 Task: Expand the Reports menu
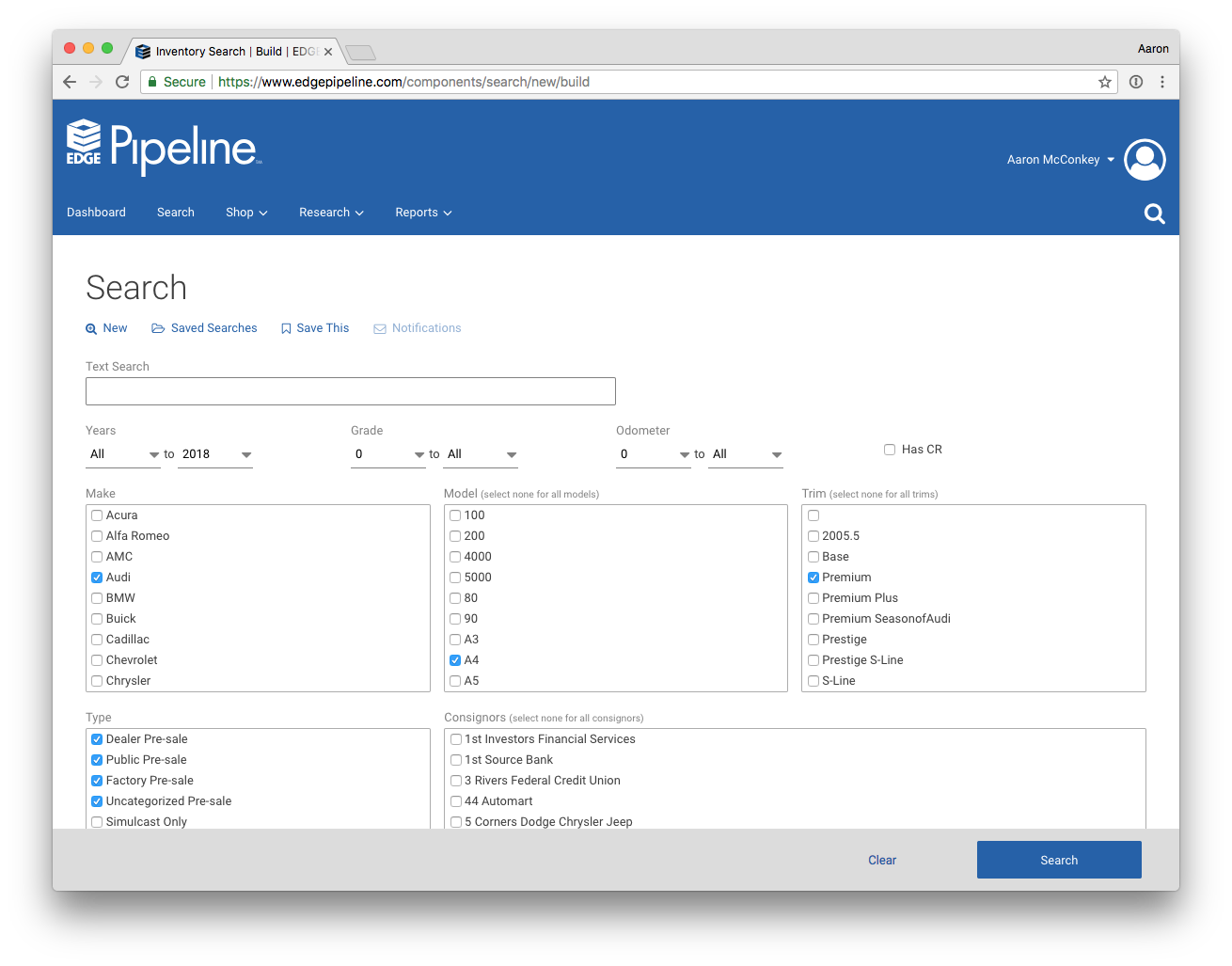coord(423,213)
